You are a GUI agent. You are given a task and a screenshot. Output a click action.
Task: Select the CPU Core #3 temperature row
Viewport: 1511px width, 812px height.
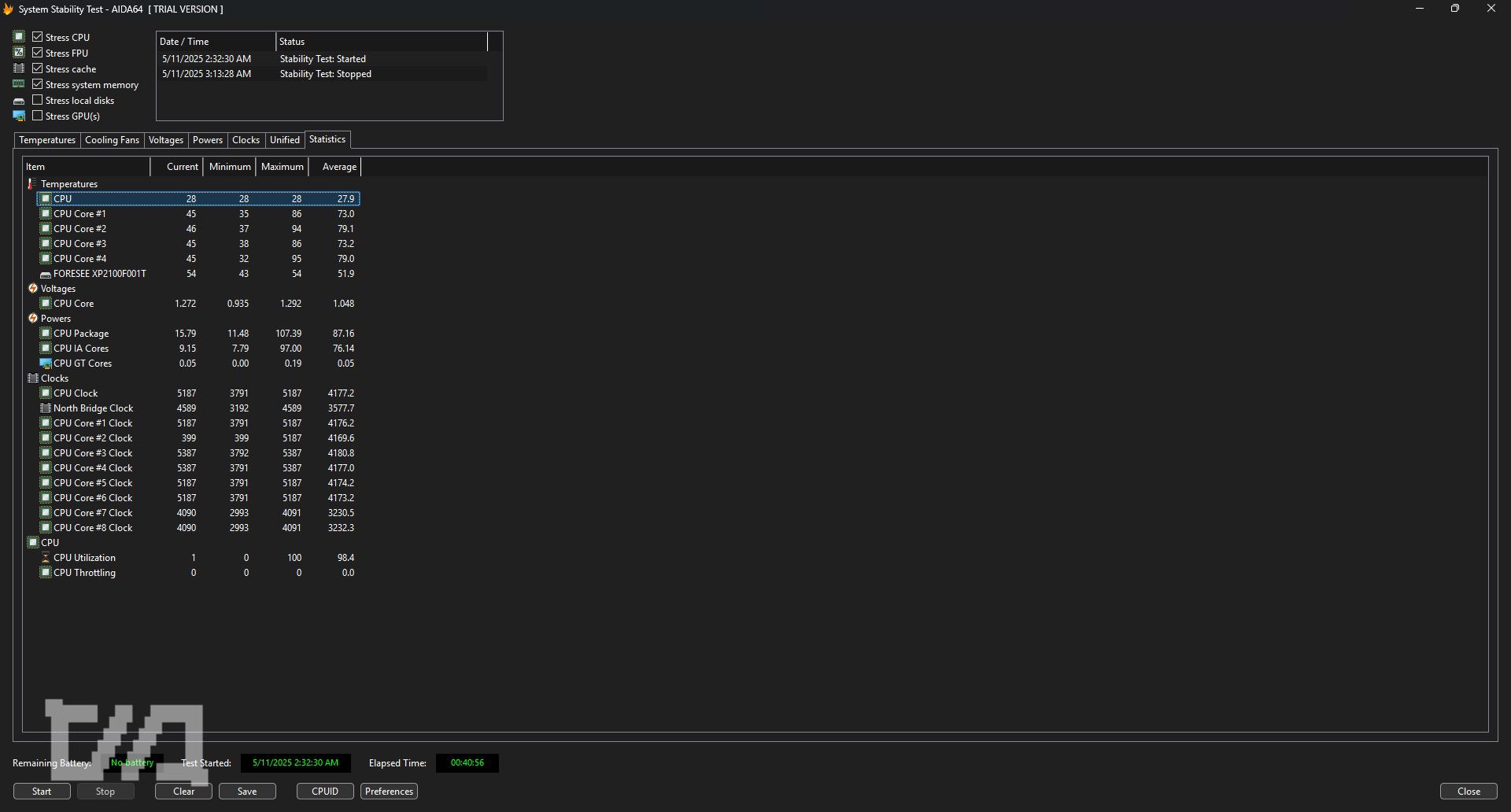point(198,243)
